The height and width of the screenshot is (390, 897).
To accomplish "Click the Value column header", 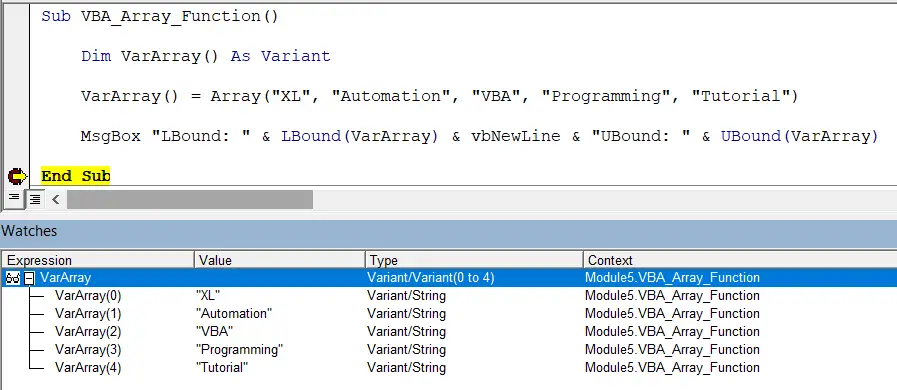I will click(x=280, y=260).
